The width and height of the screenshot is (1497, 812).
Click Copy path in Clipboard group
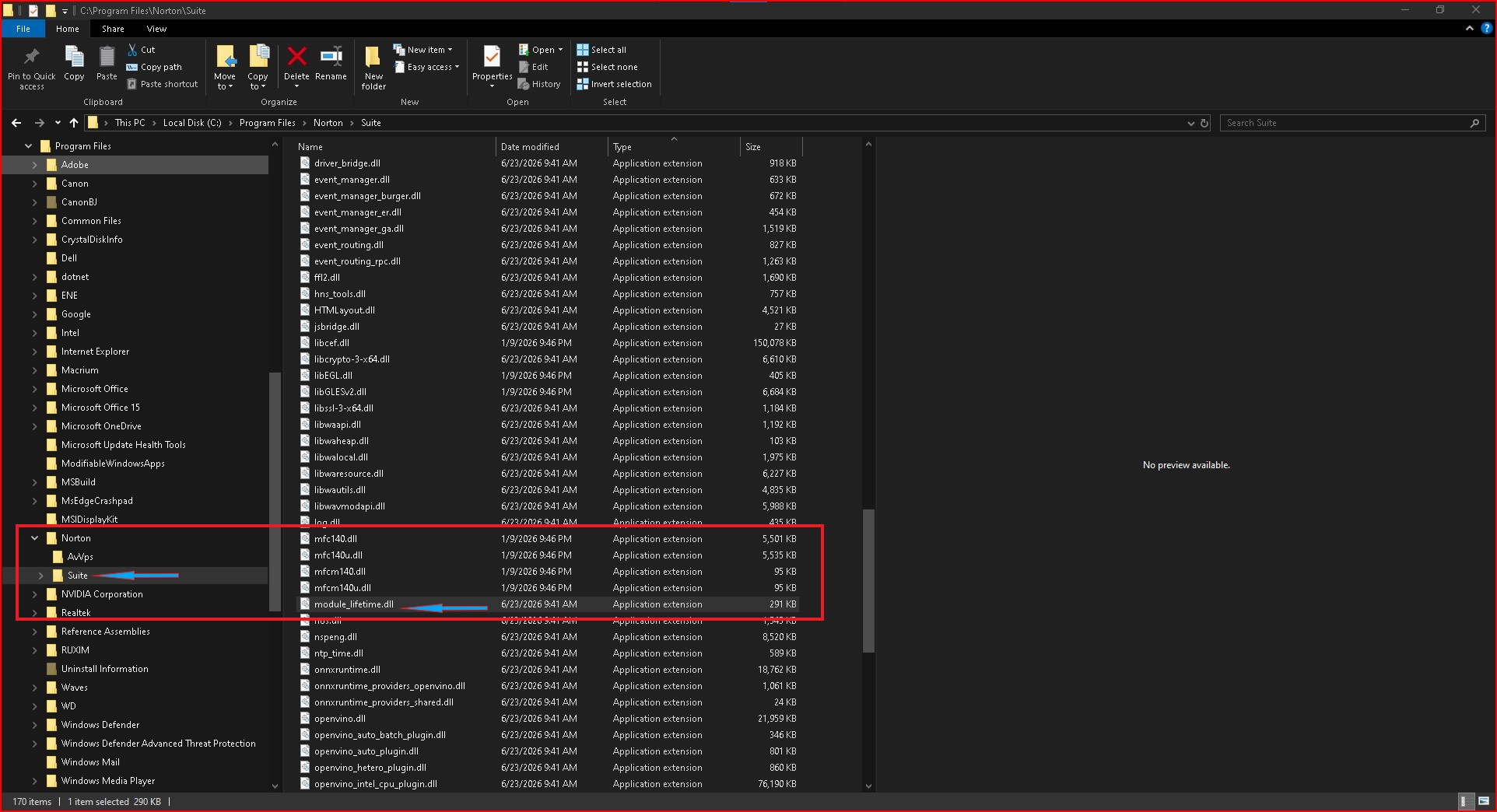coord(154,67)
